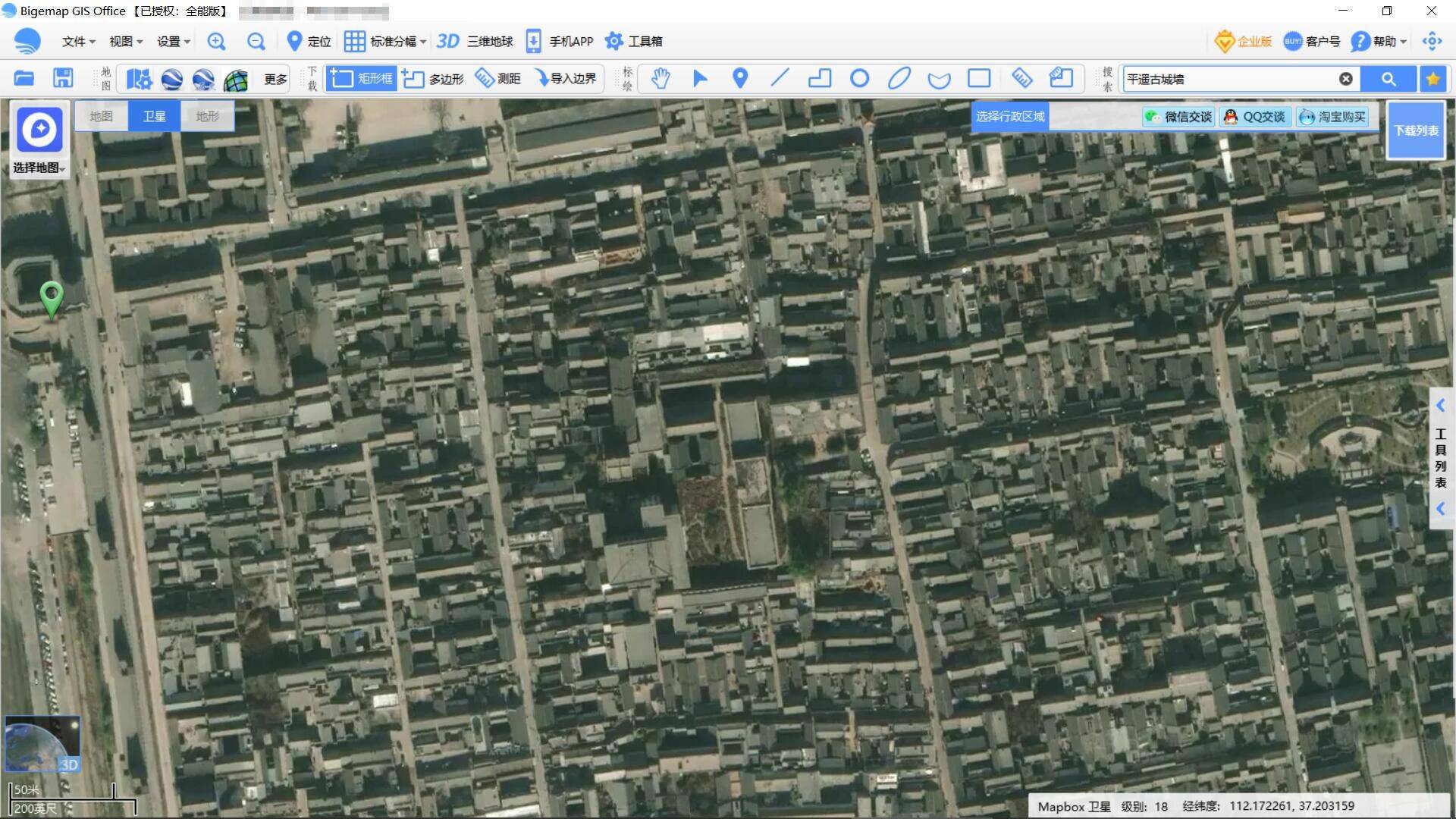This screenshot has height=819, width=1456.
Task: Select the 多边形 polygon download tool
Action: tap(433, 78)
